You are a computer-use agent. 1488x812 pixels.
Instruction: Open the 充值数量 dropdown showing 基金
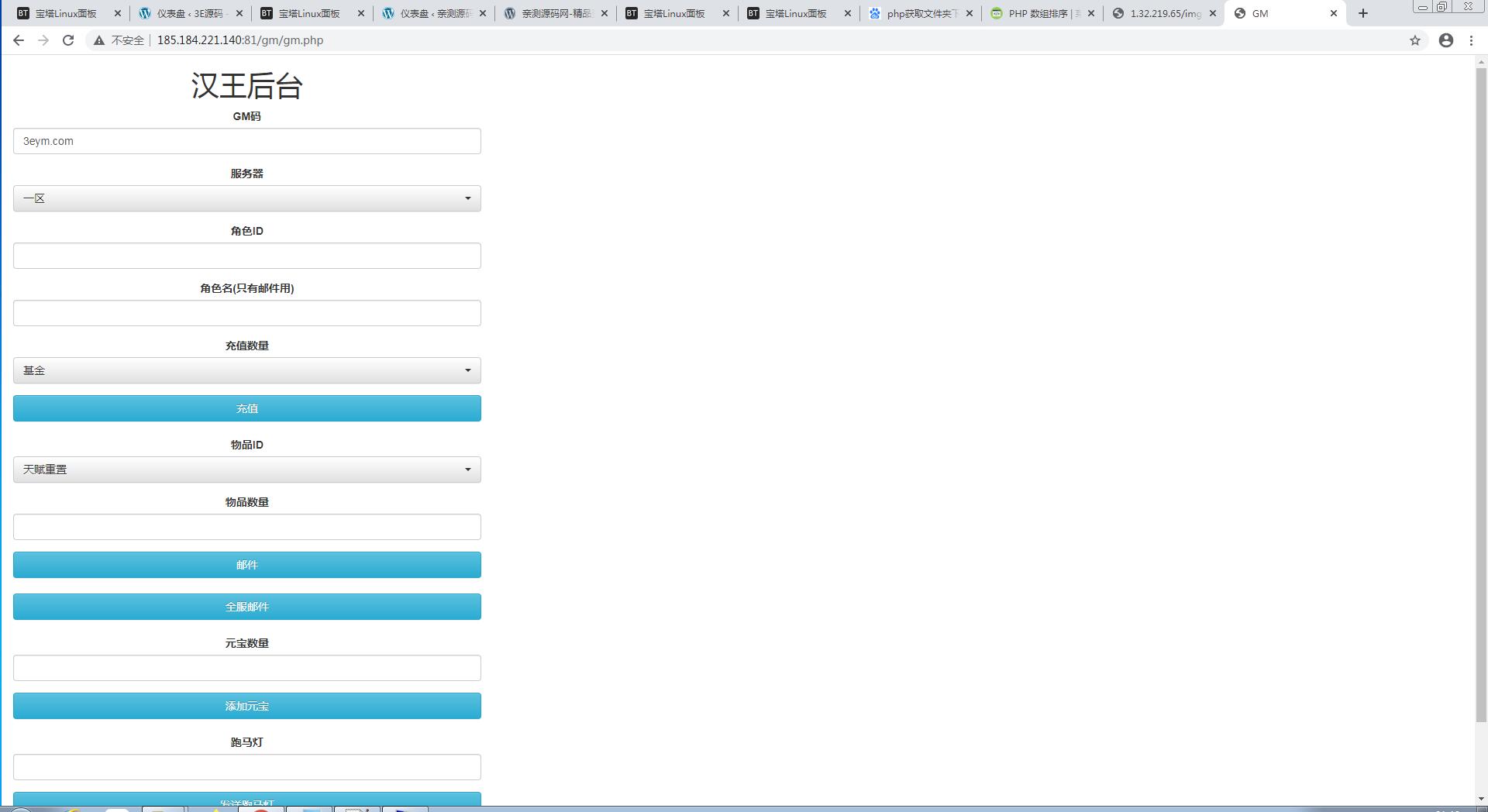(246, 370)
